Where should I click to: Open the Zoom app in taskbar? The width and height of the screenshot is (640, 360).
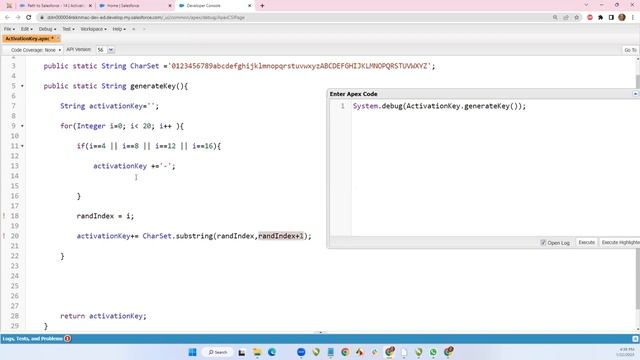click(301, 352)
